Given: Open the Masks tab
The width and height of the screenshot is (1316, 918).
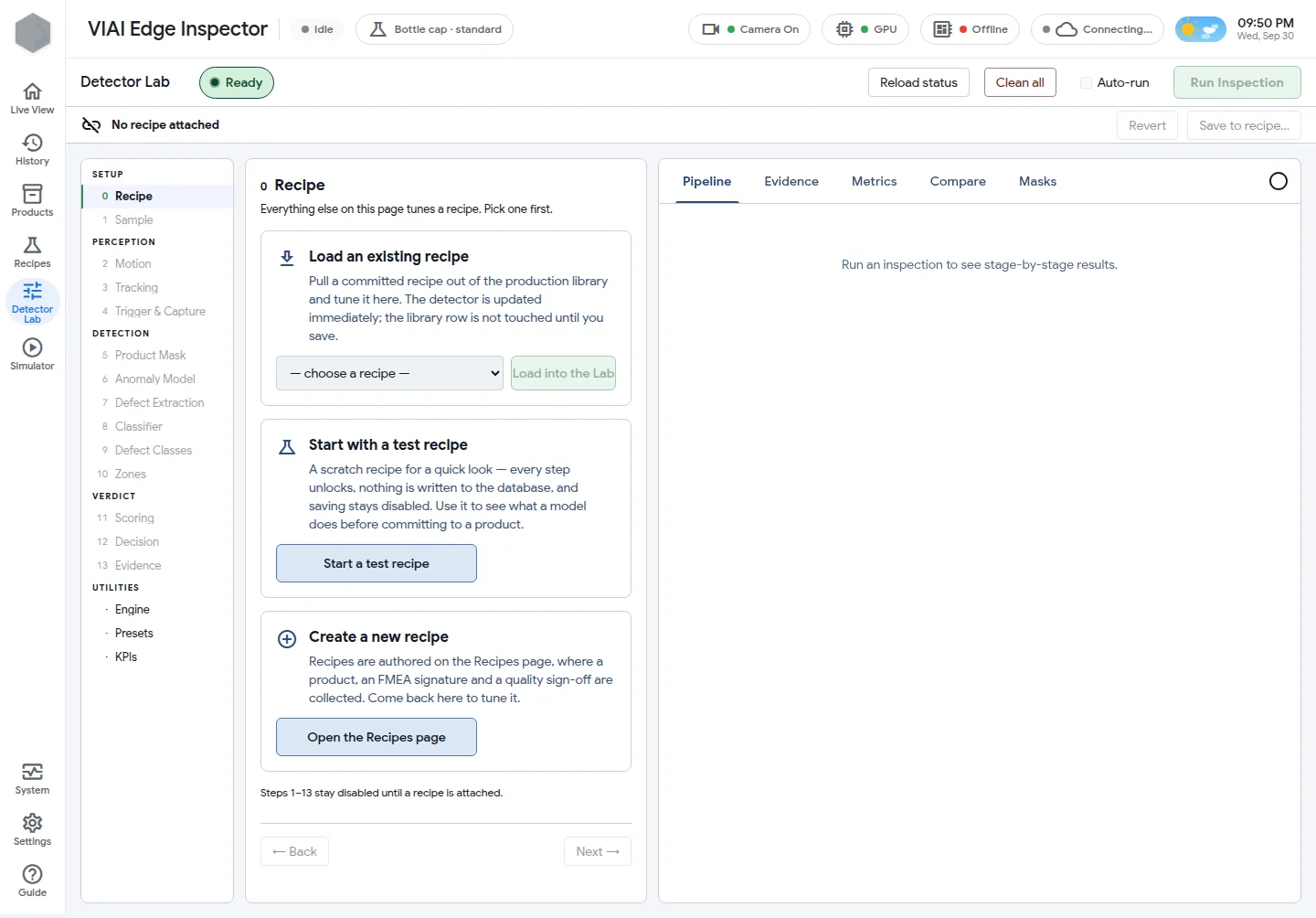Looking at the screenshot, I should (x=1037, y=181).
